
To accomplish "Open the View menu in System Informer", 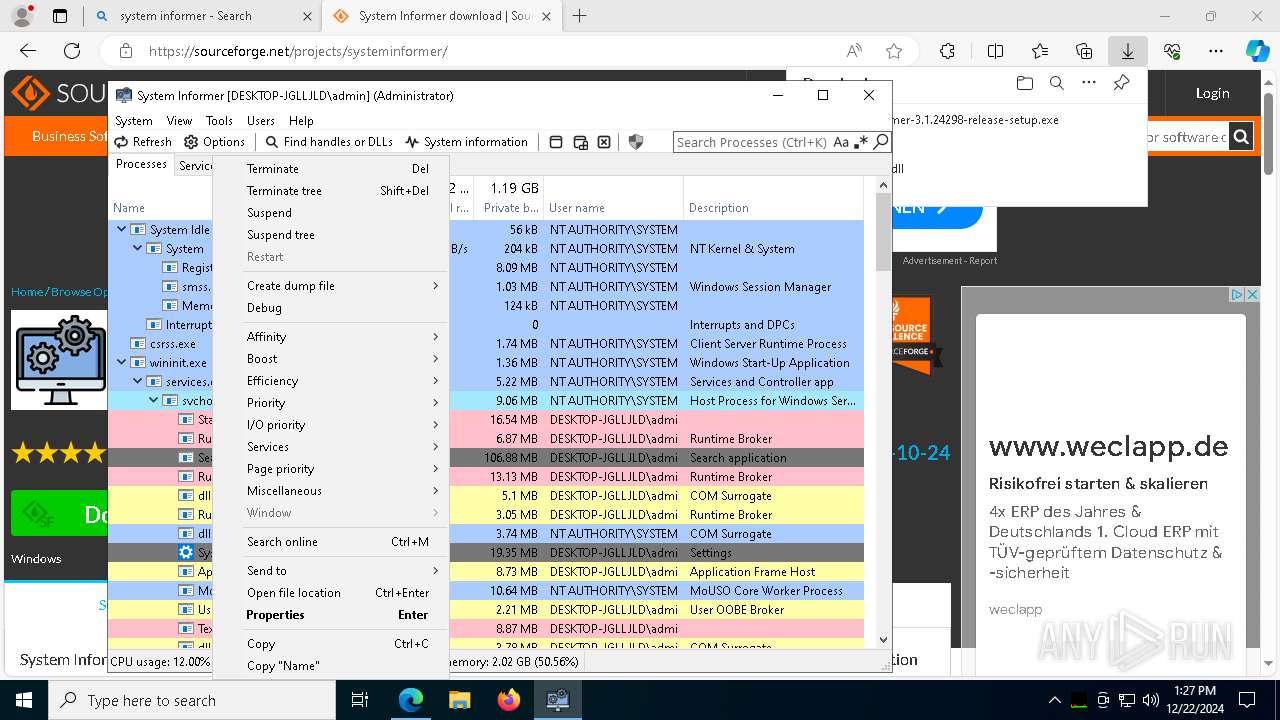I will (179, 120).
